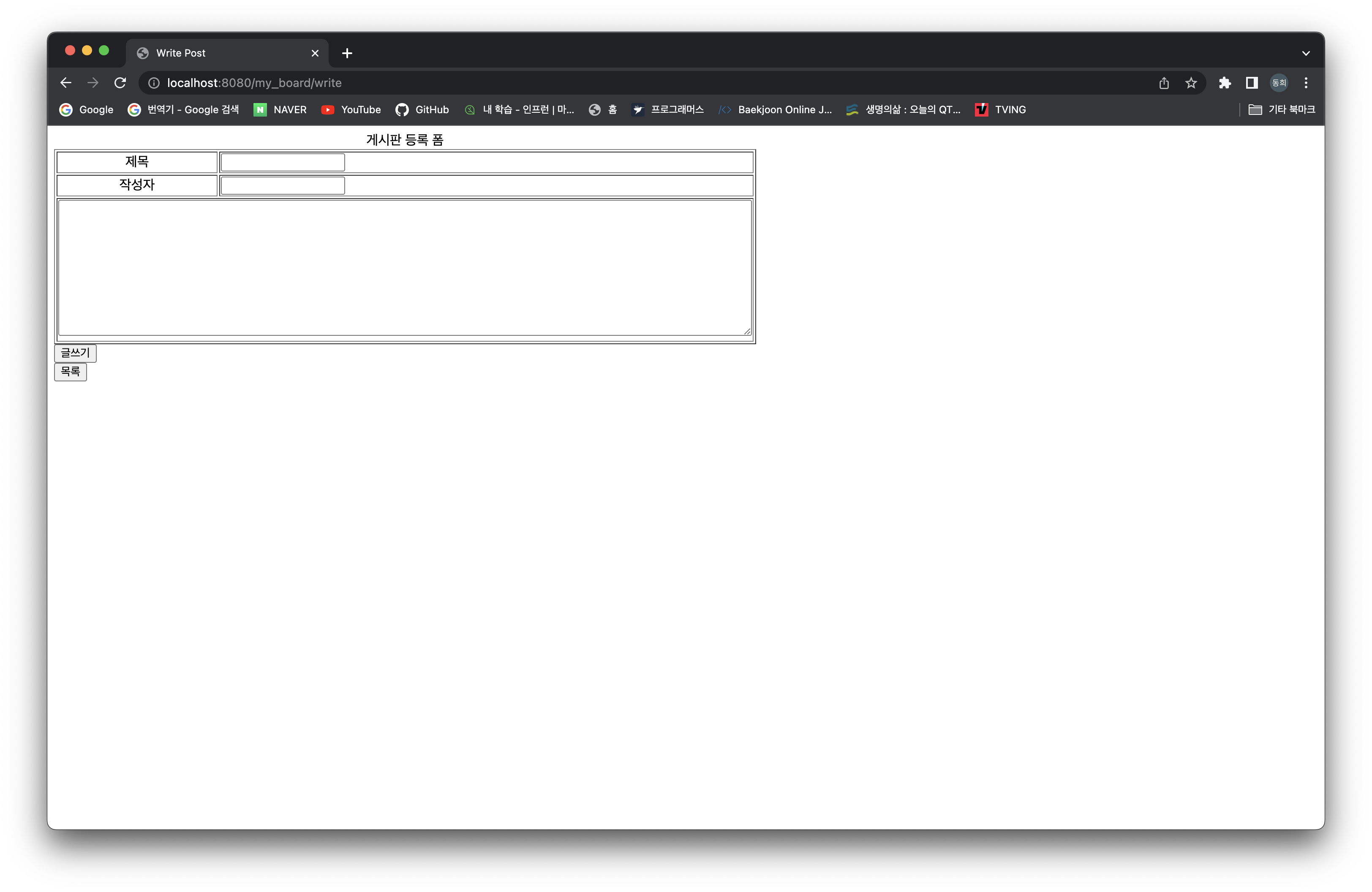Viewport: 1372px width, 892px height.
Task: Click the browser menu three-dot icon
Action: click(1306, 82)
